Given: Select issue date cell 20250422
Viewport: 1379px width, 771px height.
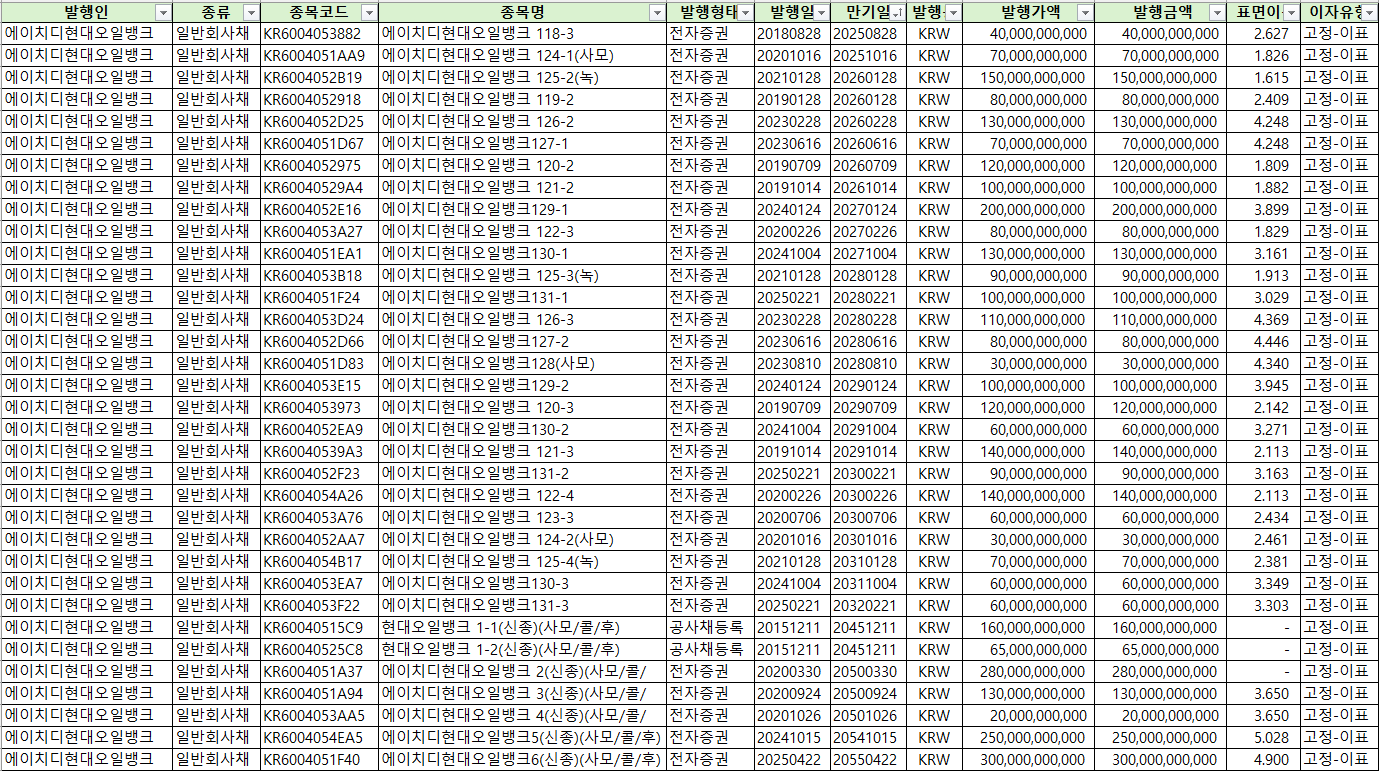Looking at the screenshot, I should (x=792, y=759).
